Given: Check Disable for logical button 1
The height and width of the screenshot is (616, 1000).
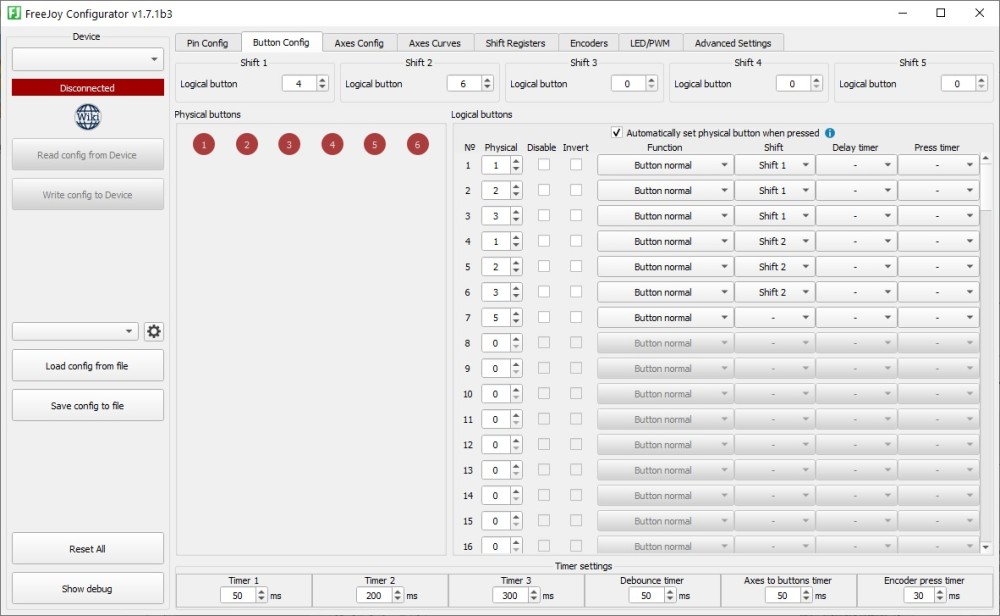Looking at the screenshot, I should click(x=544, y=165).
